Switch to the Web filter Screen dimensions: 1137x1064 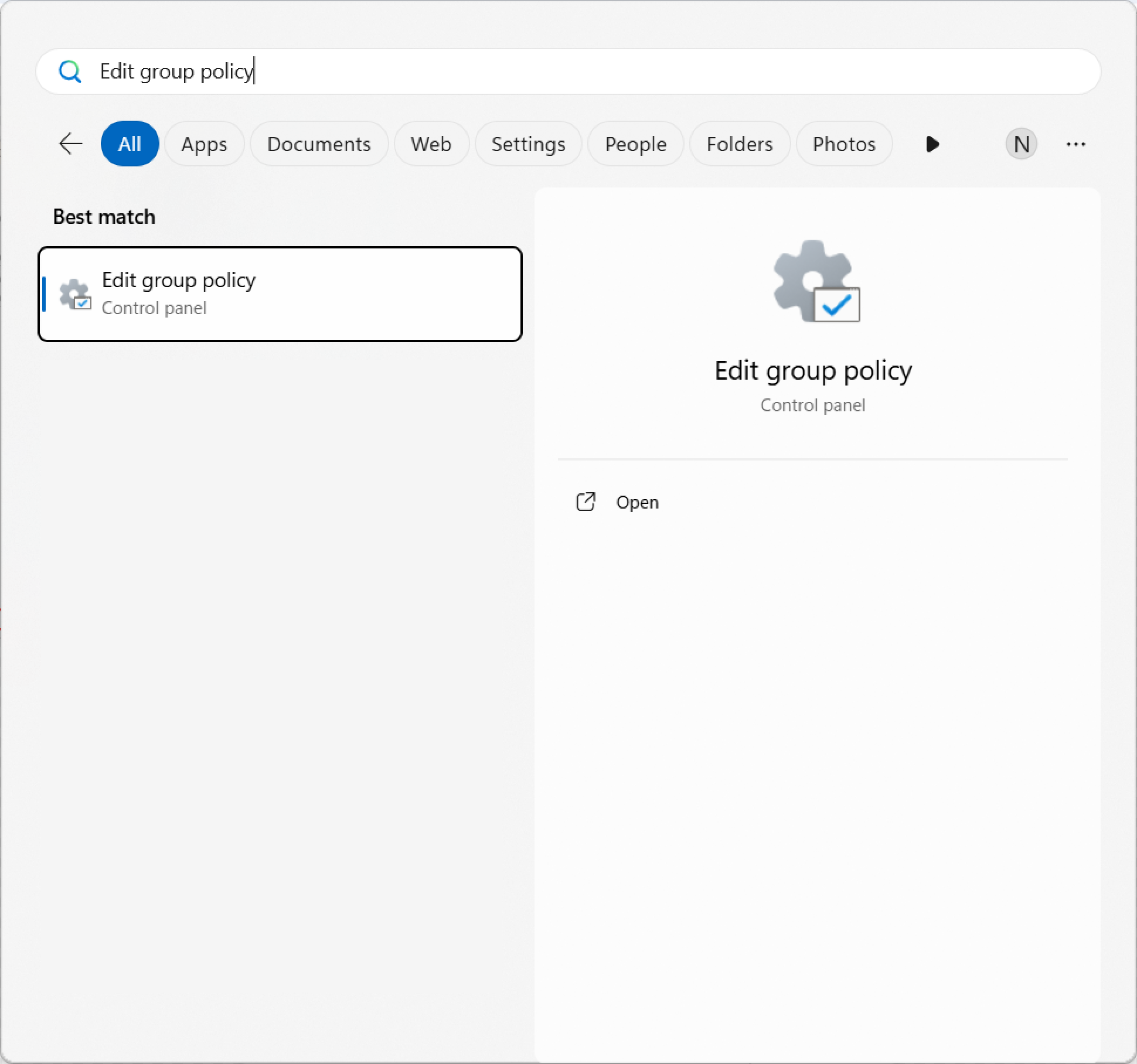[x=431, y=144]
